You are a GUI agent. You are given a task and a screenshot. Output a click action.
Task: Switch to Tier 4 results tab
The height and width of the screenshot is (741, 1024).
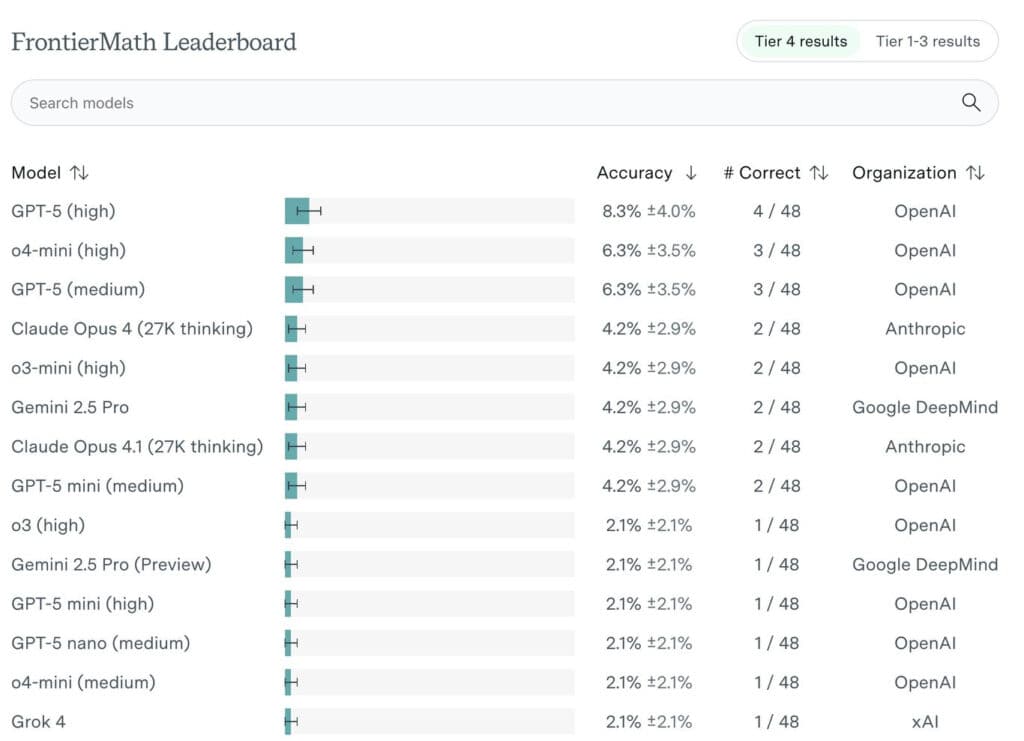click(x=801, y=41)
